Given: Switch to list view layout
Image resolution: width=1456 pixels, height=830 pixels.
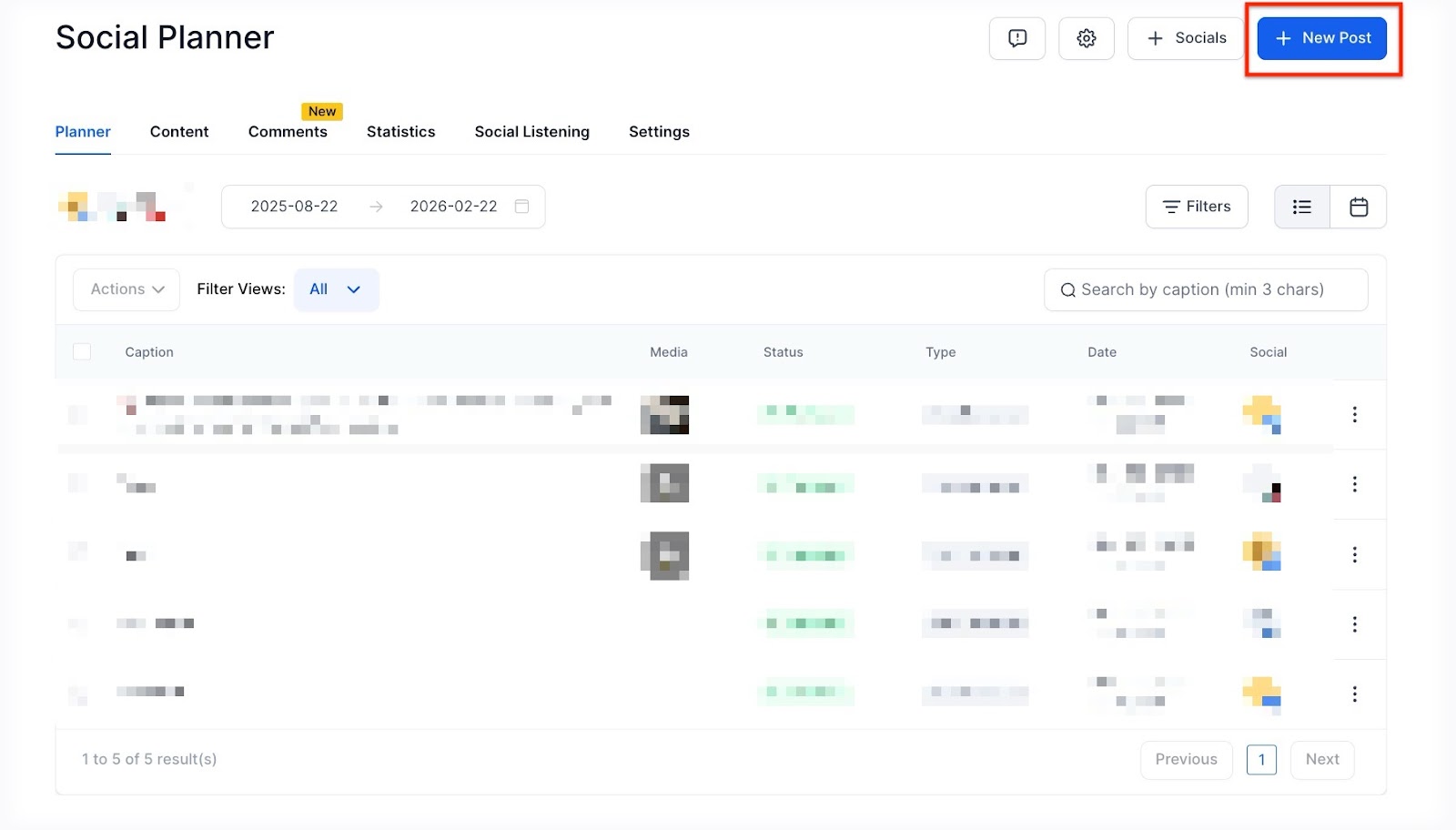Looking at the screenshot, I should tap(1301, 207).
